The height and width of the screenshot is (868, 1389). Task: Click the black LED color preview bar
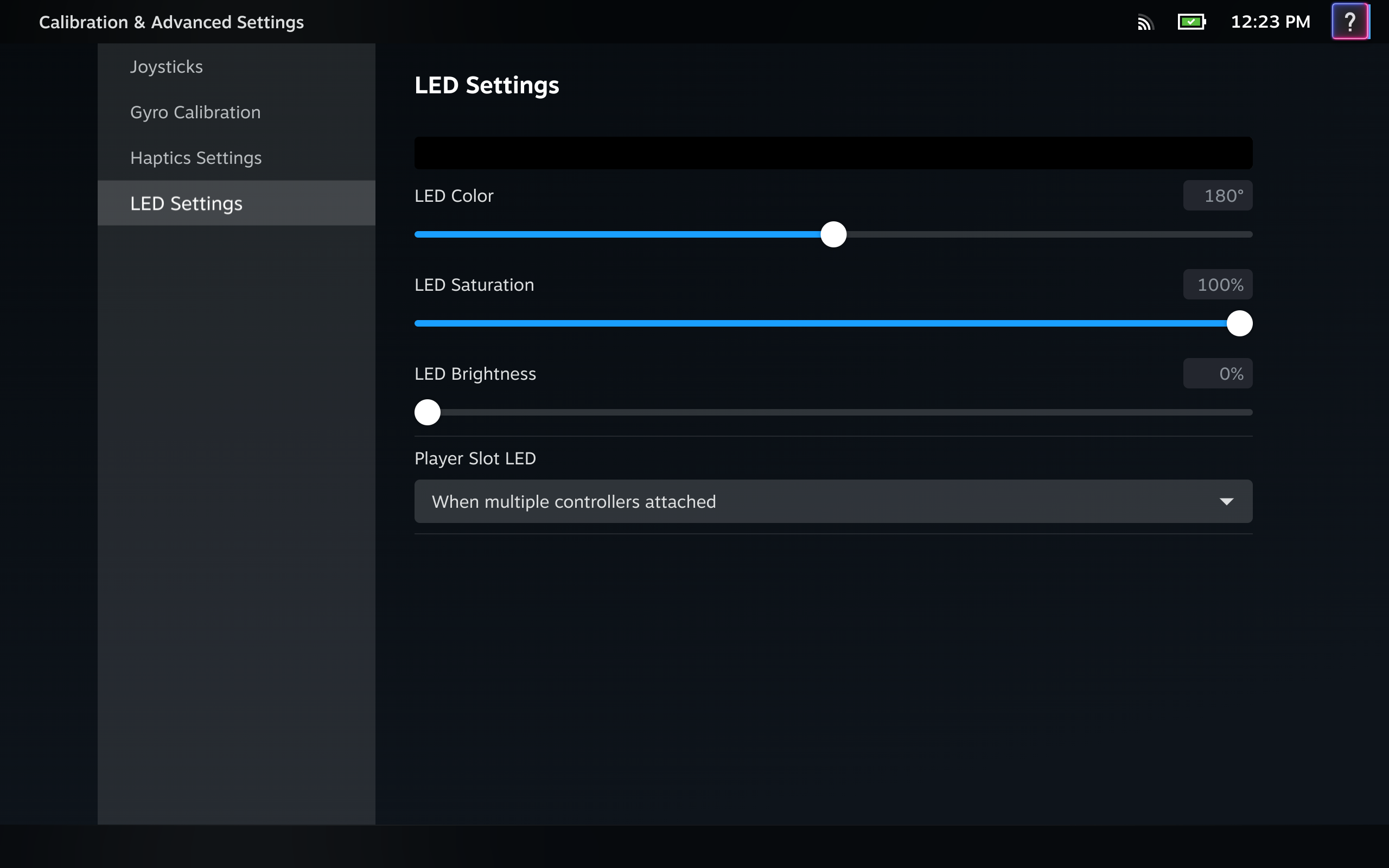[x=832, y=152]
